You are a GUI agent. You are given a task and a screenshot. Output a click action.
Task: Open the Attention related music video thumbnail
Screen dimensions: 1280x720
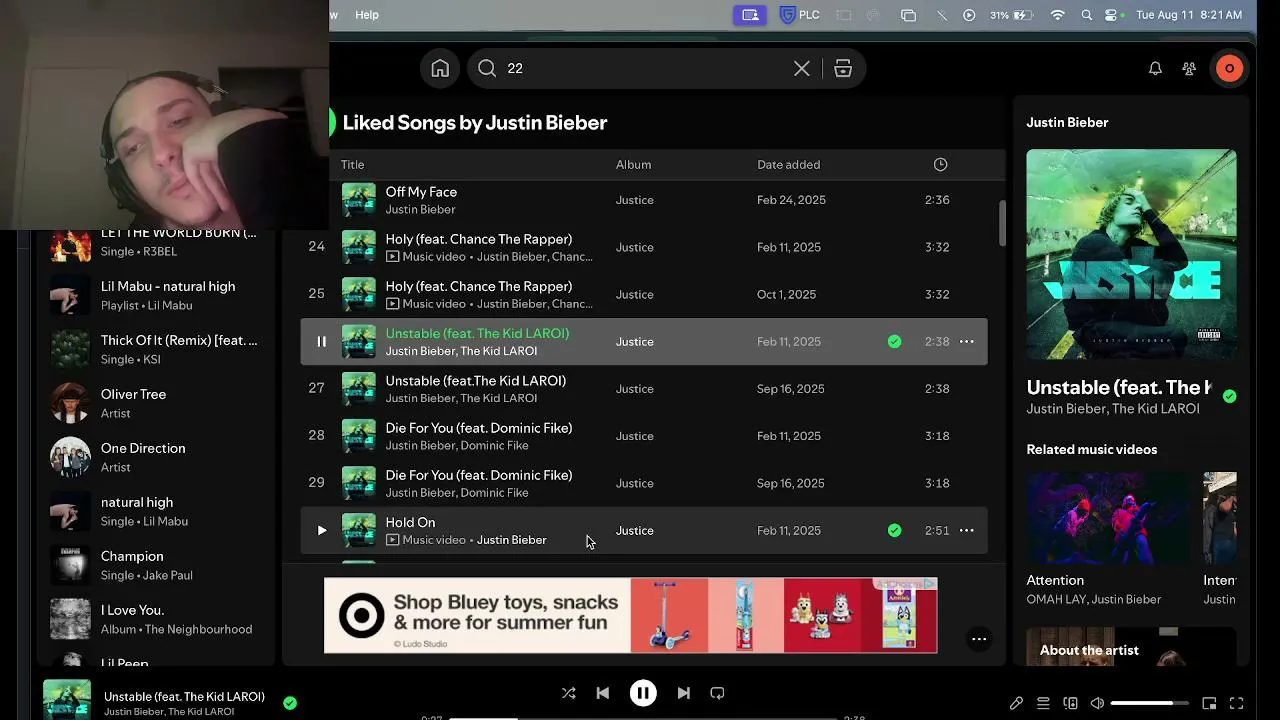pos(1108,519)
